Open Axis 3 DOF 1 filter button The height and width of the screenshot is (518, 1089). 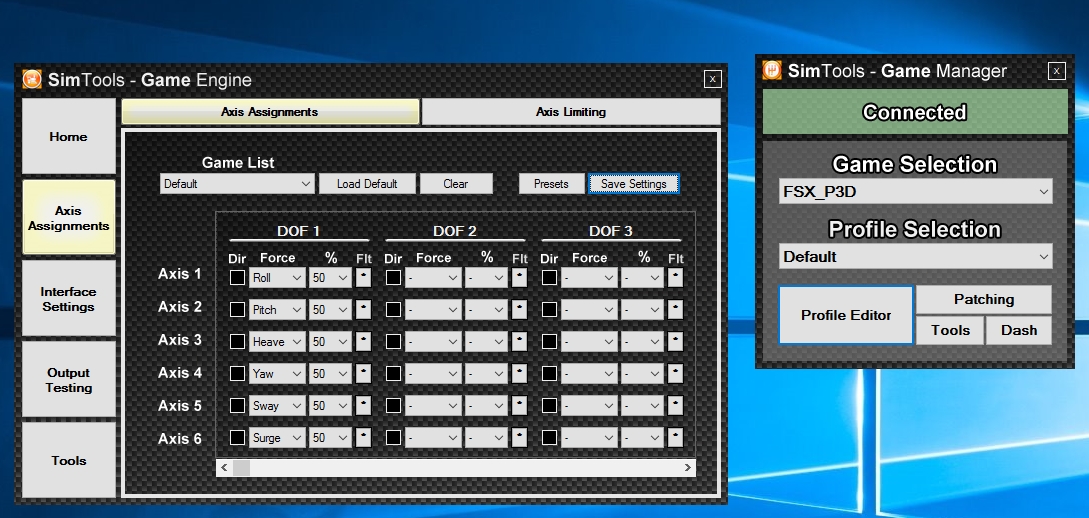[363, 342]
